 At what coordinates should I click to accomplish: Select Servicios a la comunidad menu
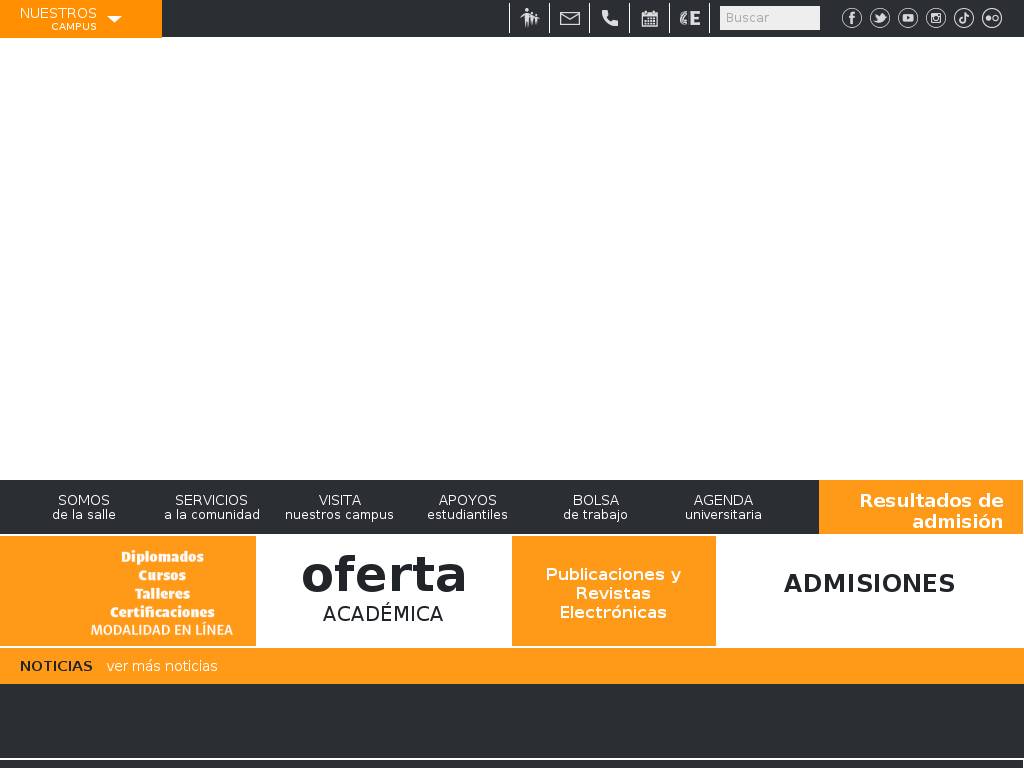[x=212, y=507]
